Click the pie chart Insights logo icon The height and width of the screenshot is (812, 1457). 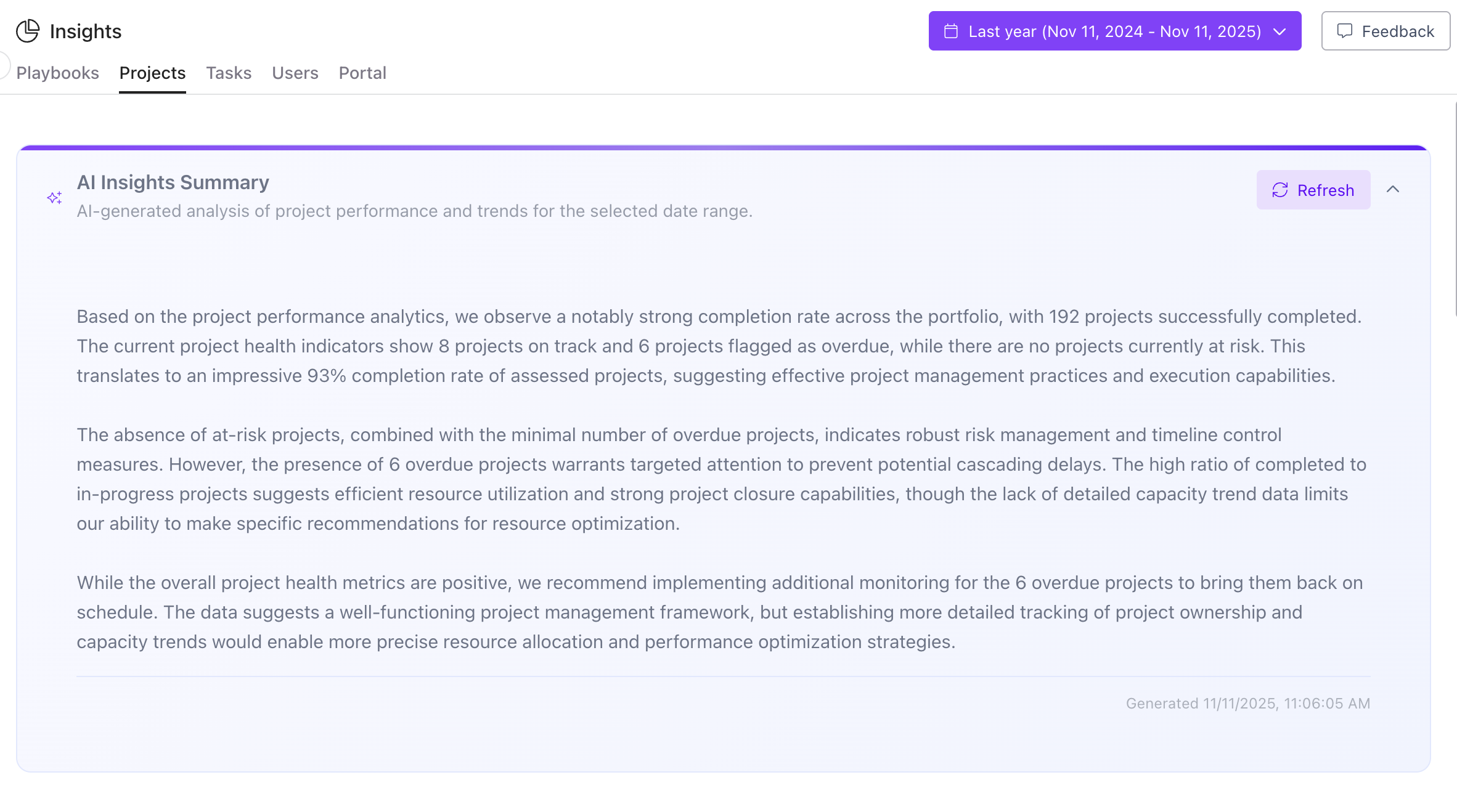pyautogui.click(x=27, y=30)
